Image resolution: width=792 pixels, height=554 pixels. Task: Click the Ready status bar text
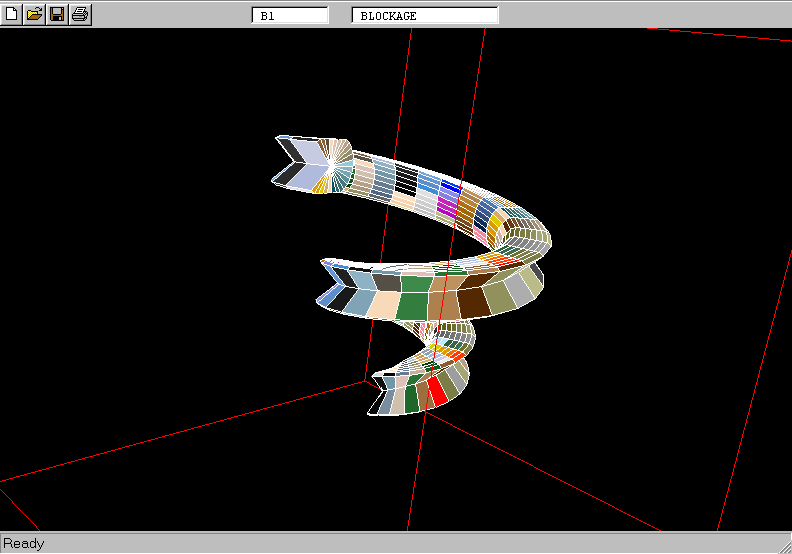click(24, 543)
